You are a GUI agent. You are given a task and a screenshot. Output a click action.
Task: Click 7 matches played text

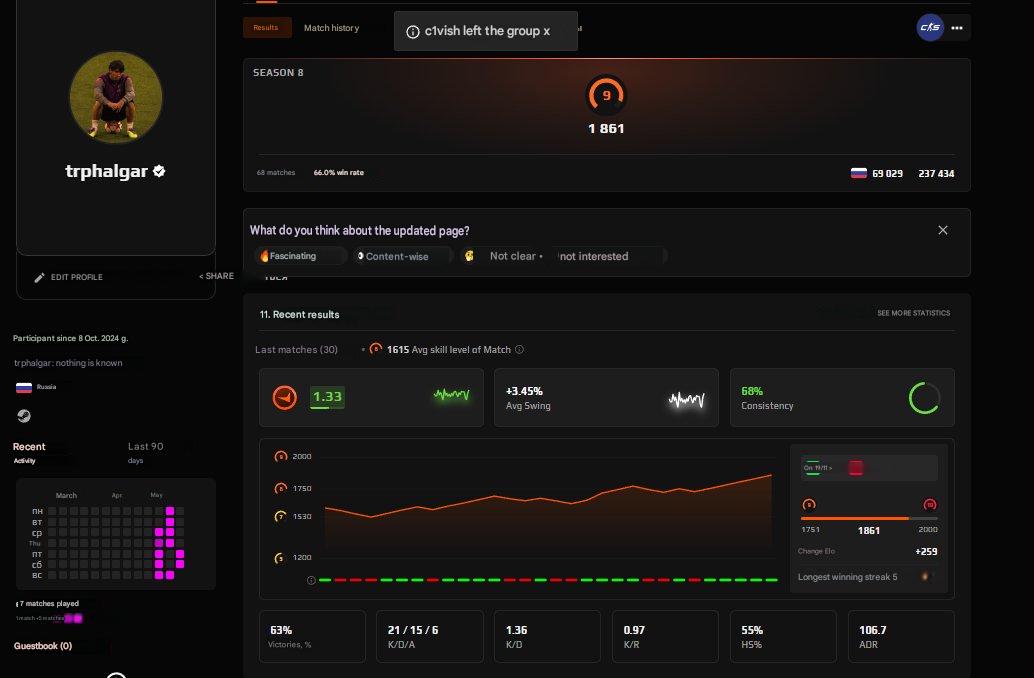click(x=49, y=603)
